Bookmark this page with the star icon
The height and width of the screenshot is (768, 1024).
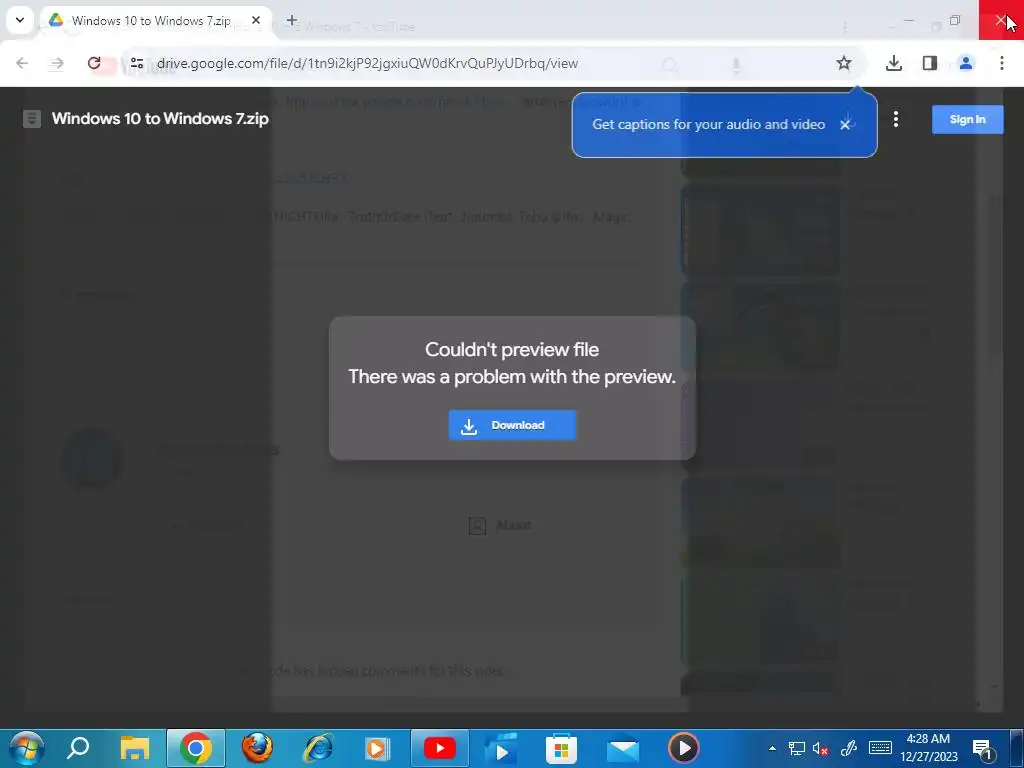[844, 63]
